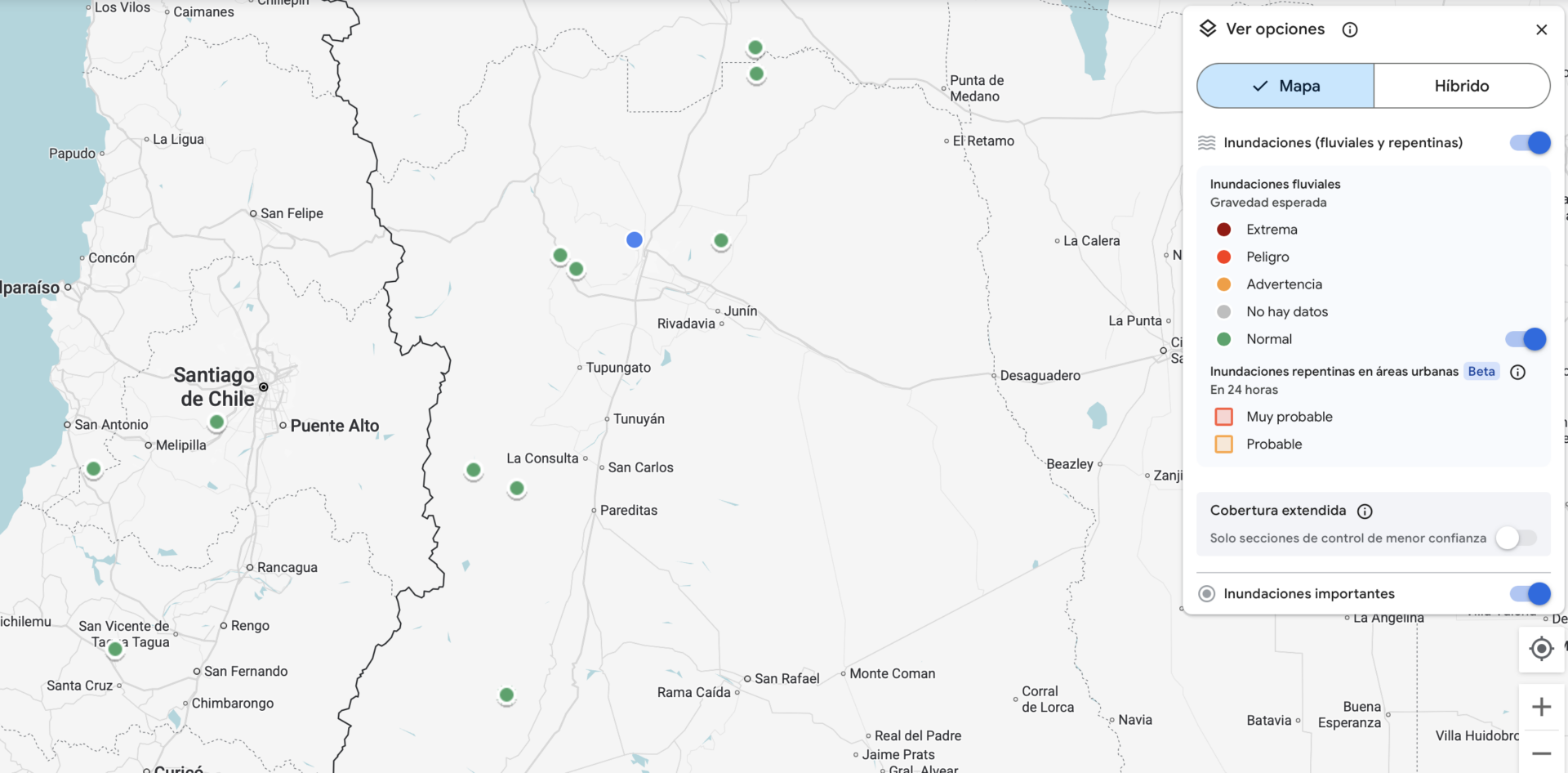Switch to the Híbrido map view

(1461, 86)
